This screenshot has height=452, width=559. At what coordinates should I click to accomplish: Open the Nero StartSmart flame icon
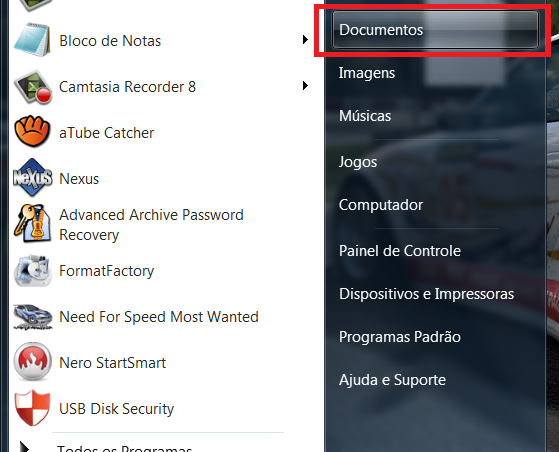(32, 361)
